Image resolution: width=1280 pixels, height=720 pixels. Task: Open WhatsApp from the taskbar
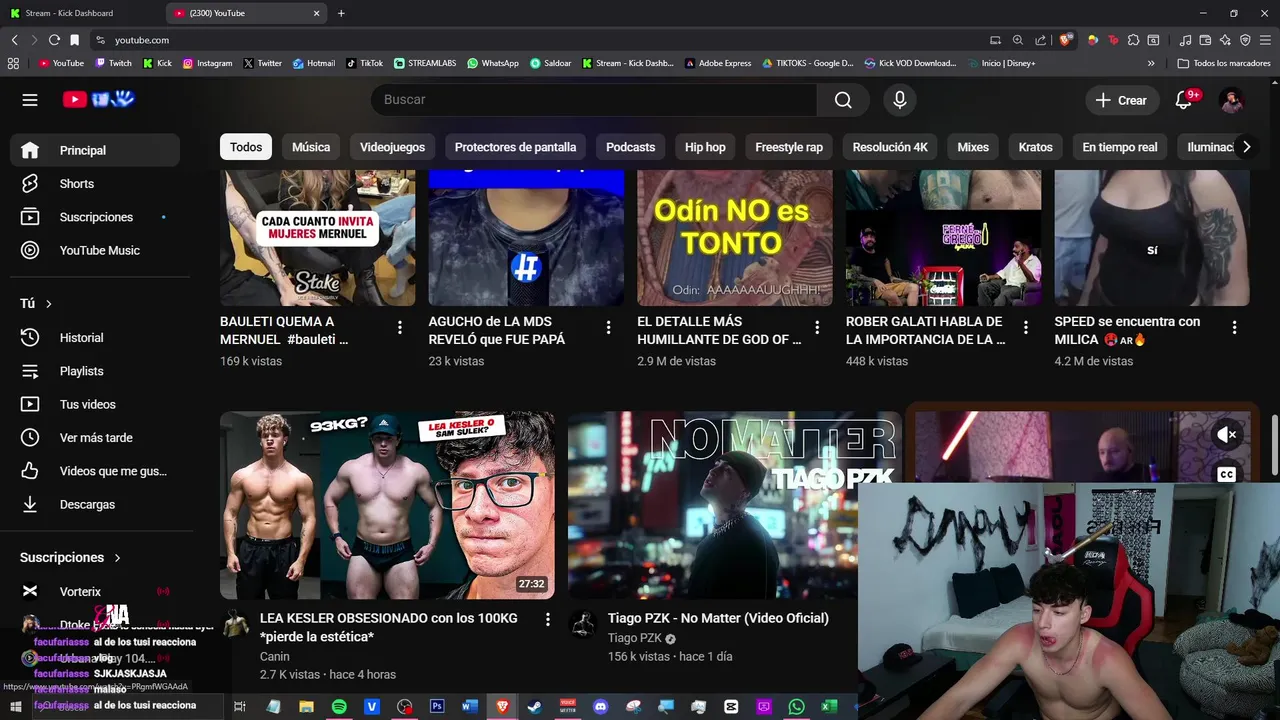tap(796, 706)
